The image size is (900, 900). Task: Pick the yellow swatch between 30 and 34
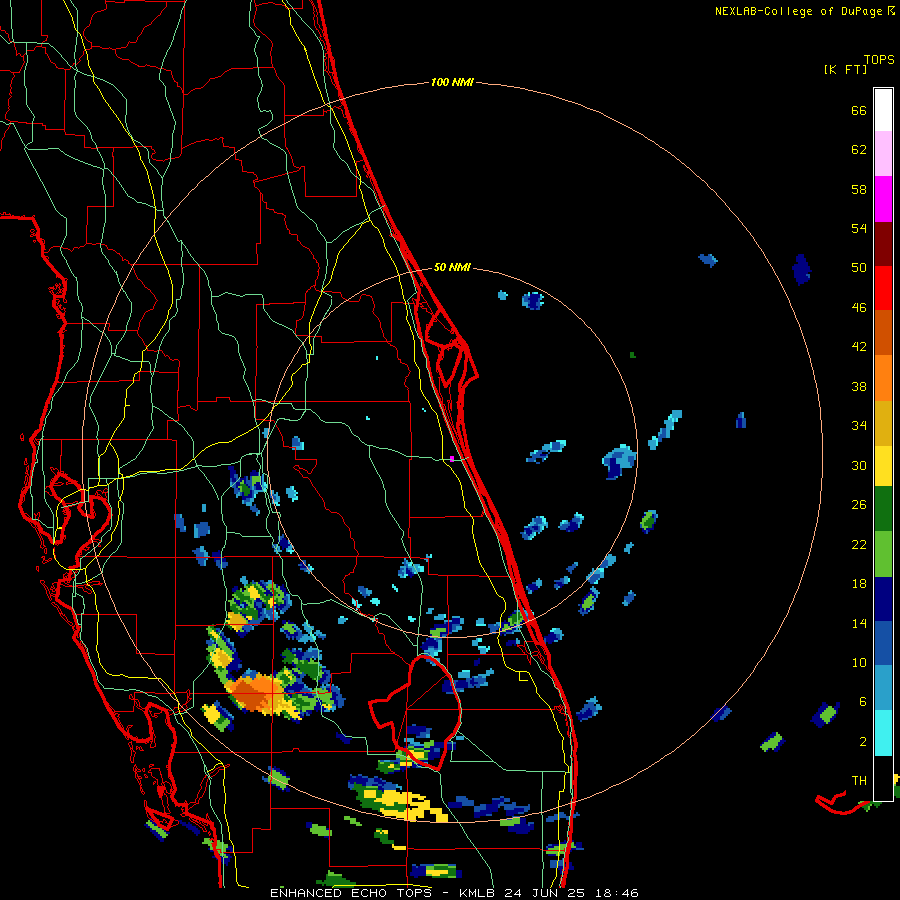883,465
